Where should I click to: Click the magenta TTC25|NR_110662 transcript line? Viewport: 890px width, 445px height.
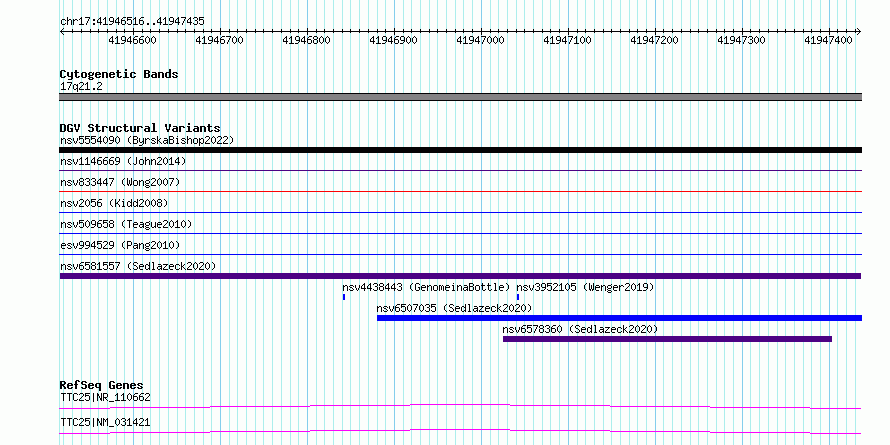pos(460,406)
